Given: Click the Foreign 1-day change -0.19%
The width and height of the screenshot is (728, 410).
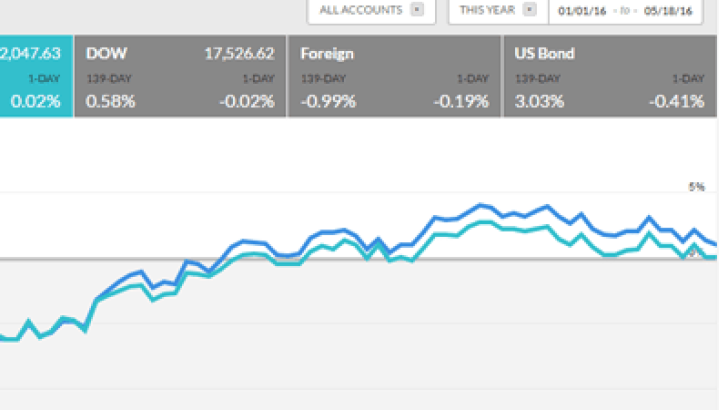Looking at the screenshot, I should pyautogui.click(x=461, y=101).
